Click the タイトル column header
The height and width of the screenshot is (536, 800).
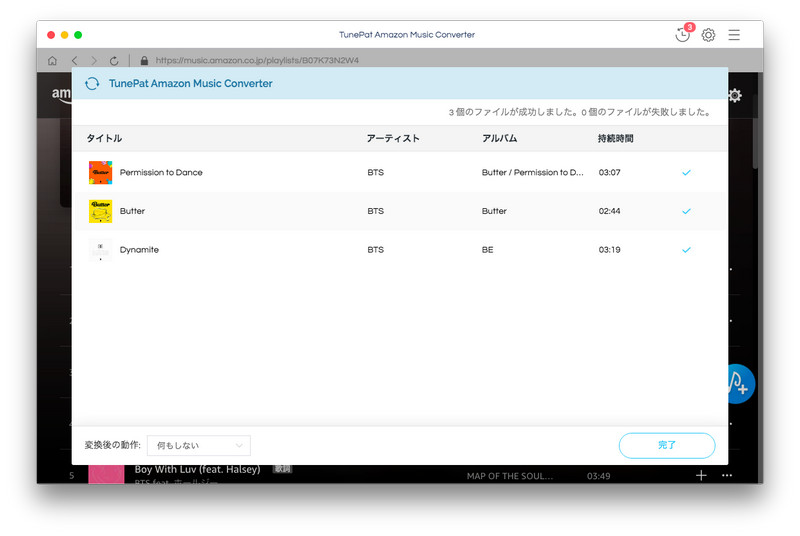[104, 138]
